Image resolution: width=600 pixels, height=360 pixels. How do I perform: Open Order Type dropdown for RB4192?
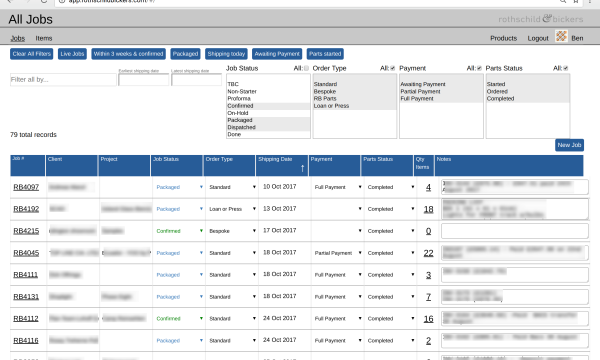coord(232,209)
